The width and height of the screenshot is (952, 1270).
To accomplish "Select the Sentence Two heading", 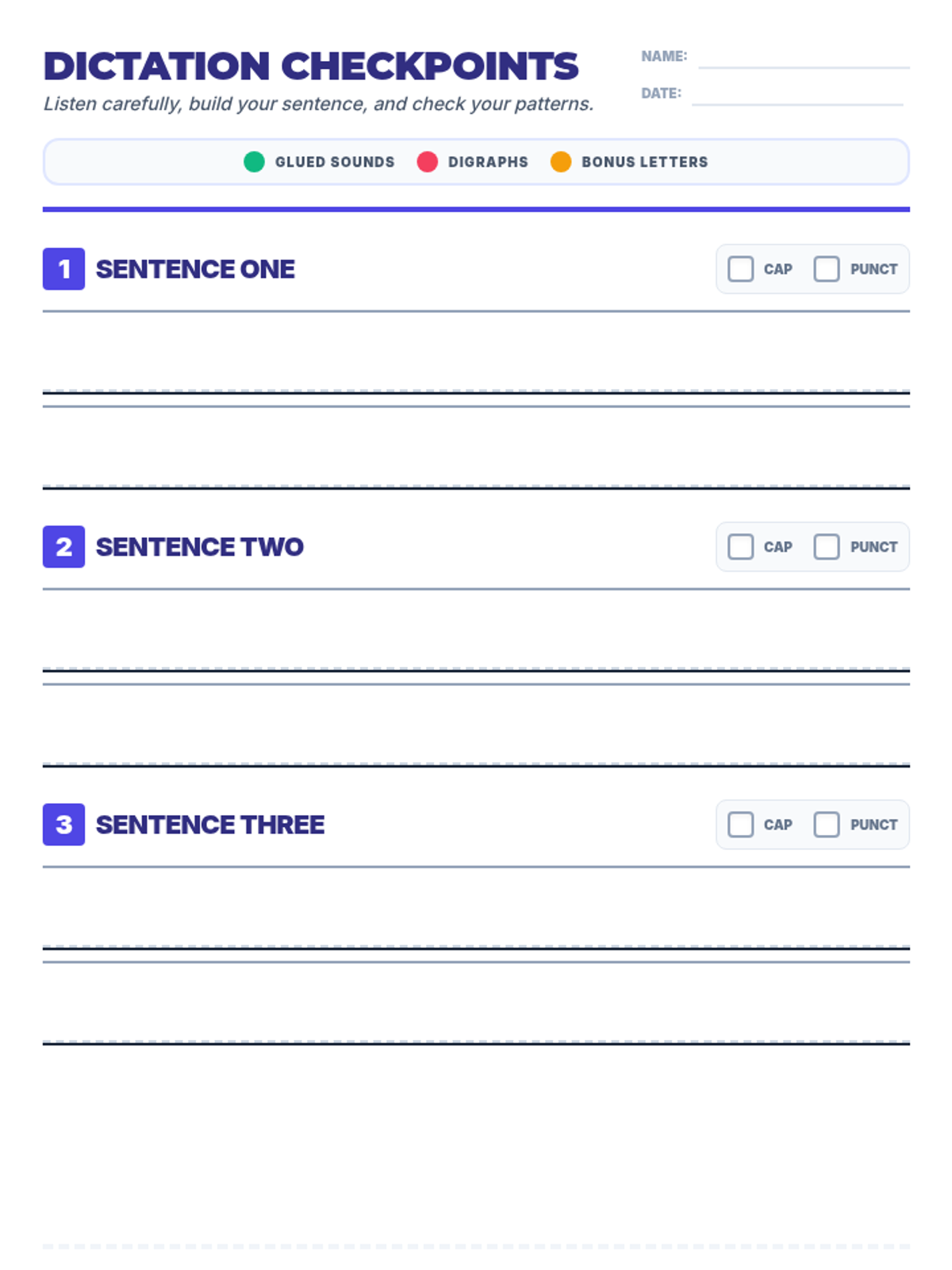I will coord(200,547).
